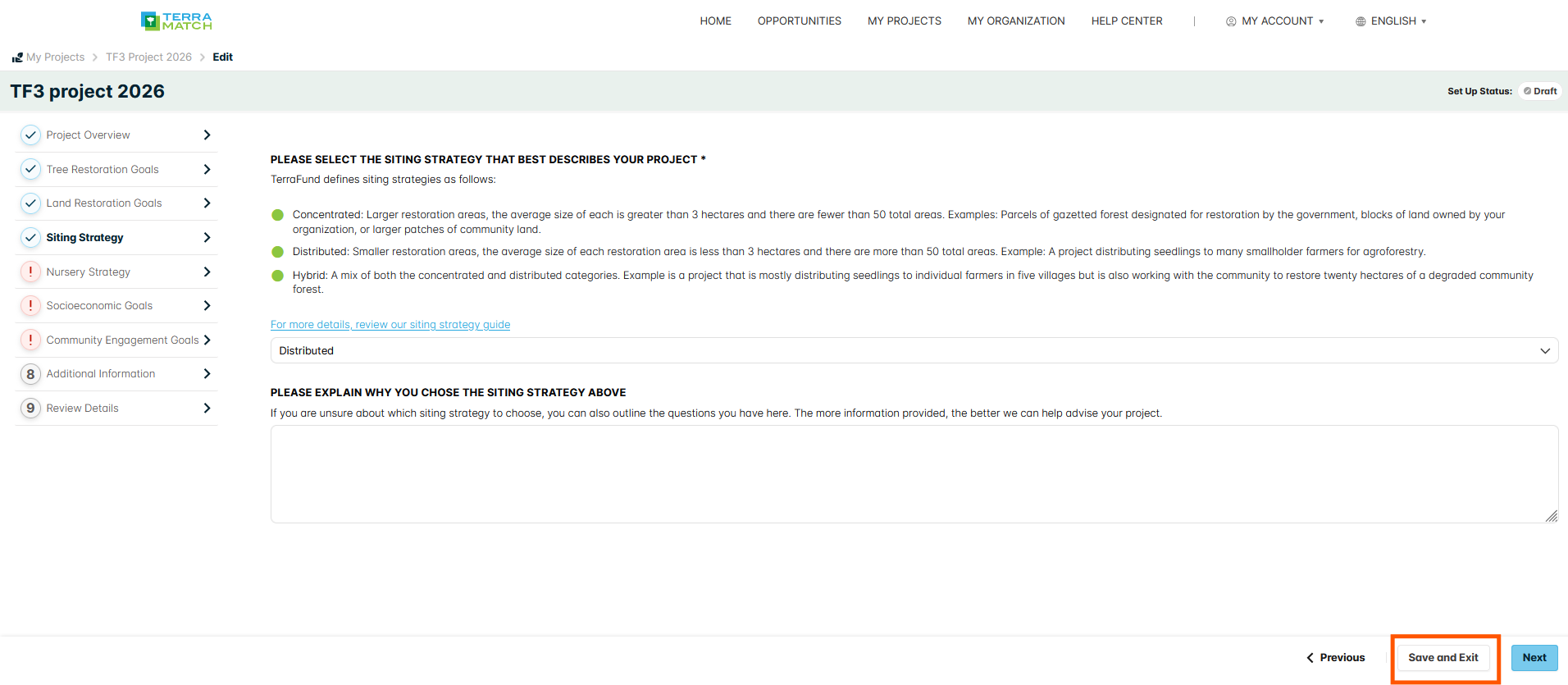
Task: Click the Draft status icon
Action: pos(1527,91)
